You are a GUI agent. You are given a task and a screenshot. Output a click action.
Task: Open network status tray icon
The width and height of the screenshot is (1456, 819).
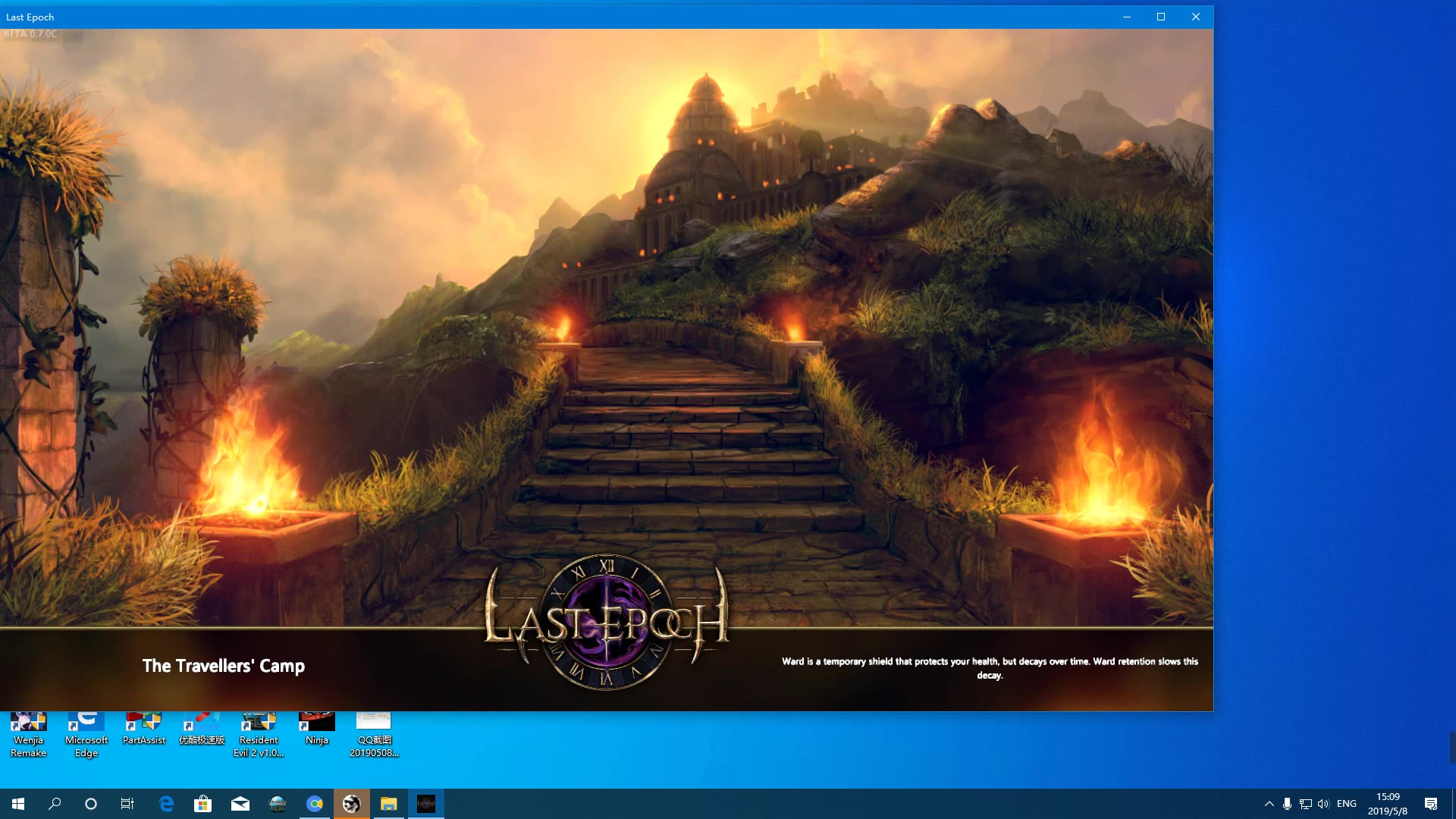[1305, 804]
